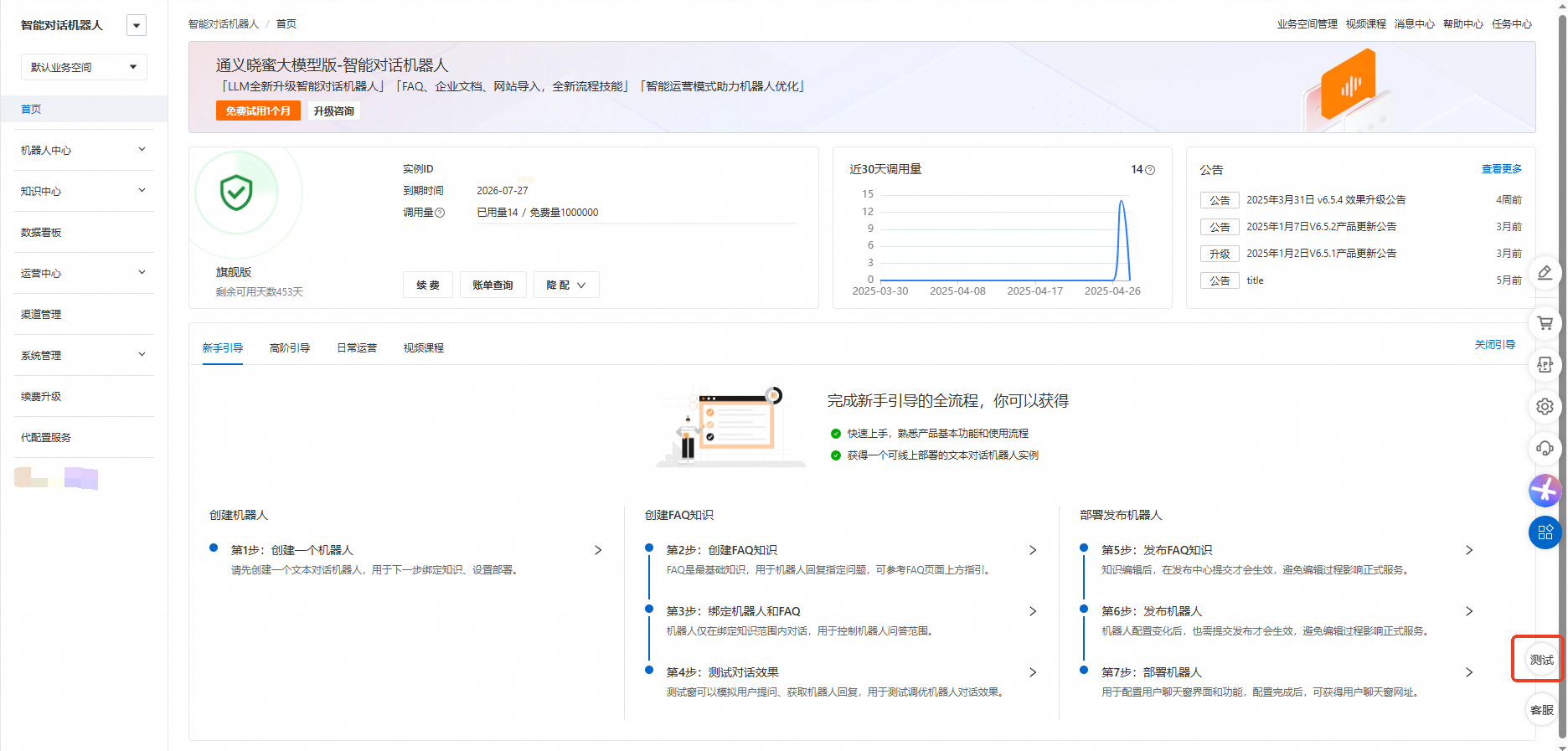Open step 2 创建FAQ知识 arrow
Image resolution: width=1568 pixels, height=751 pixels.
tap(1033, 550)
